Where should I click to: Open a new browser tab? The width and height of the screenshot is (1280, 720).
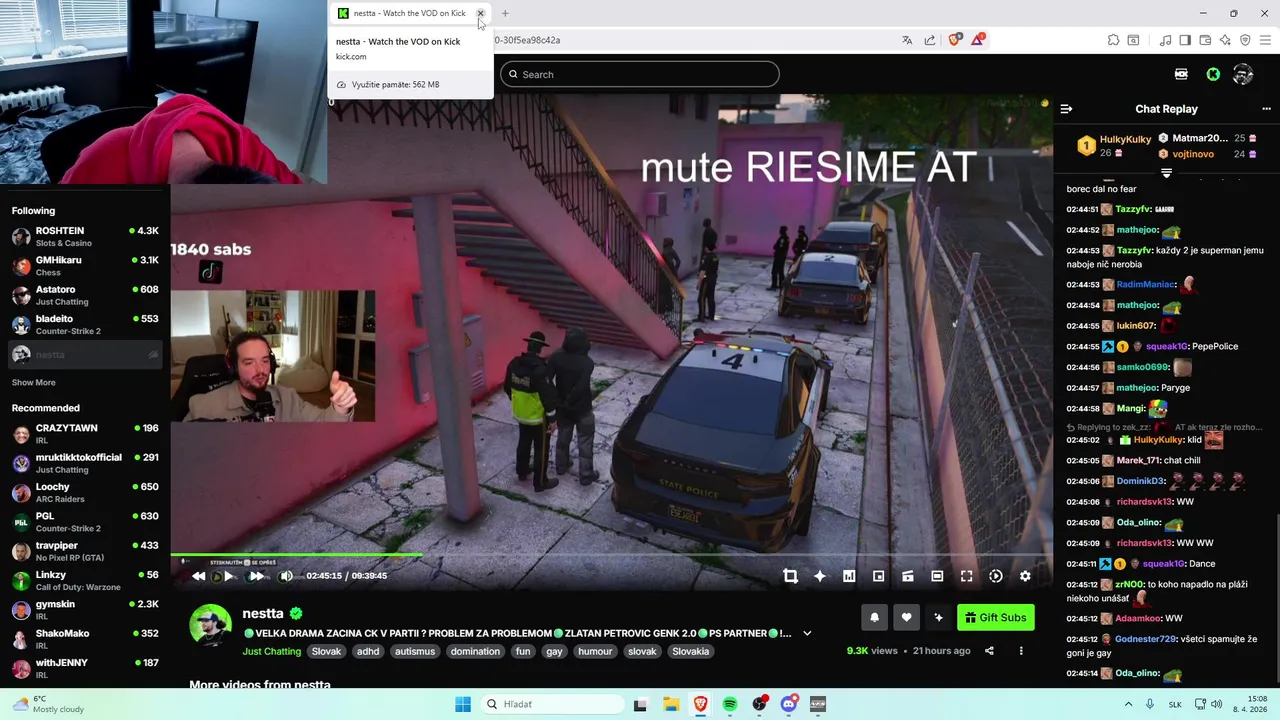point(505,13)
